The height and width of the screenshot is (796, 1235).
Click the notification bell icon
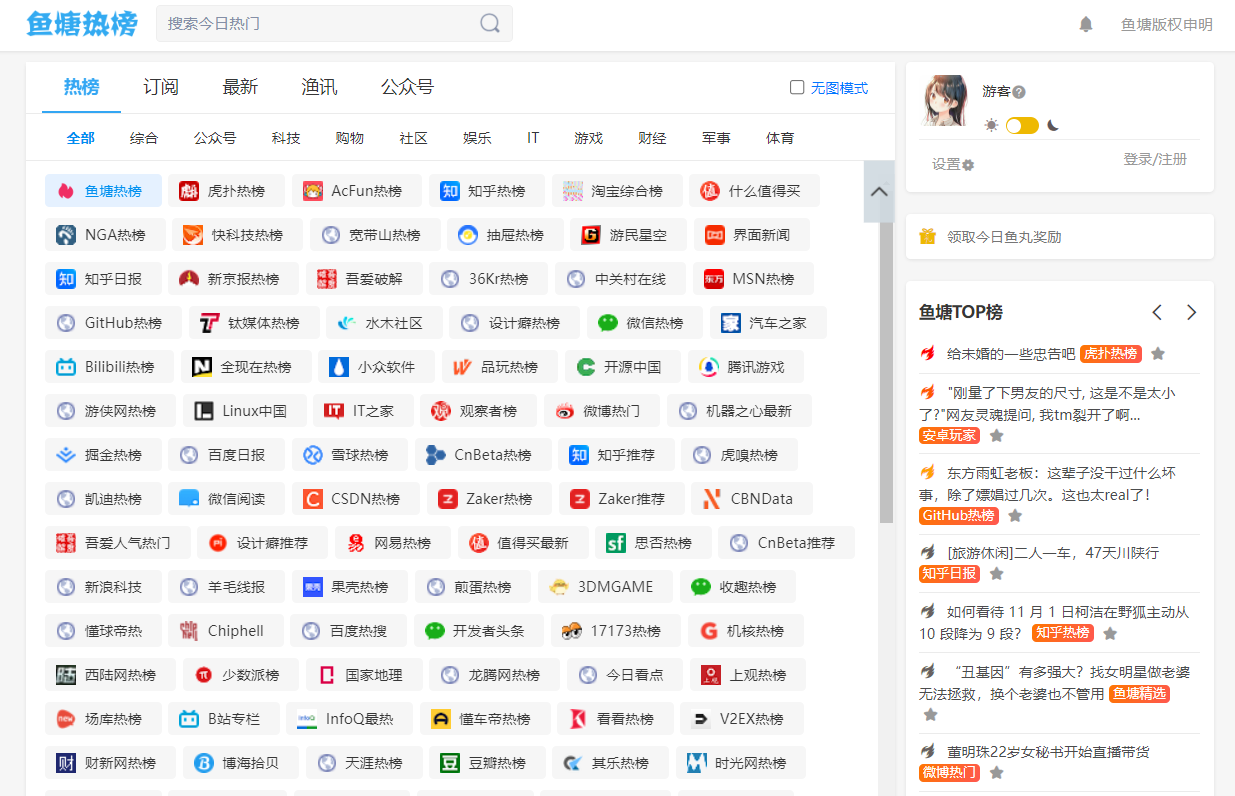tap(1086, 25)
